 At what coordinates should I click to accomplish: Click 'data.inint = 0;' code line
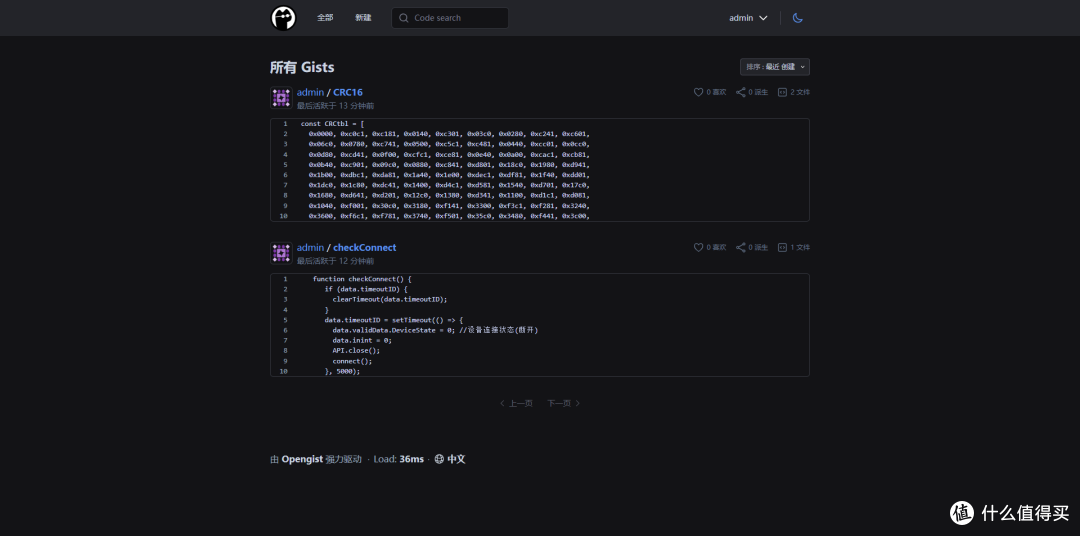pyautogui.click(x=362, y=340)
